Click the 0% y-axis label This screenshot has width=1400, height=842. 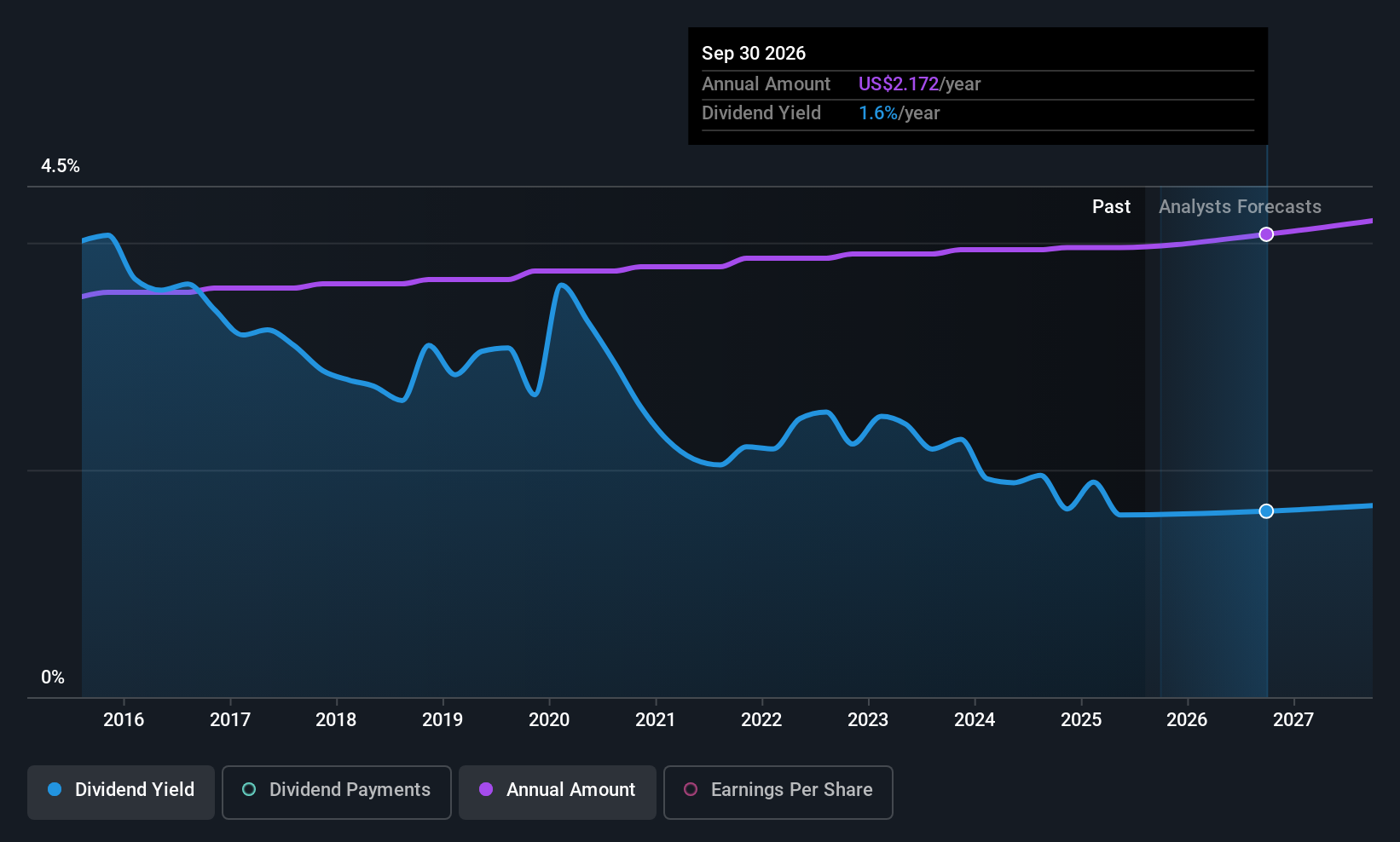[x=53, y=678]
